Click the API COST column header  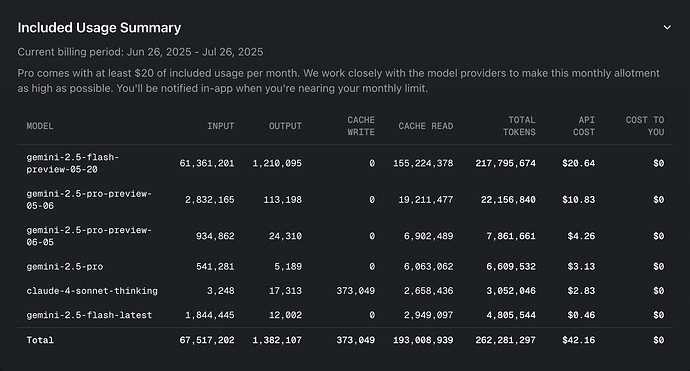[584, 126]
